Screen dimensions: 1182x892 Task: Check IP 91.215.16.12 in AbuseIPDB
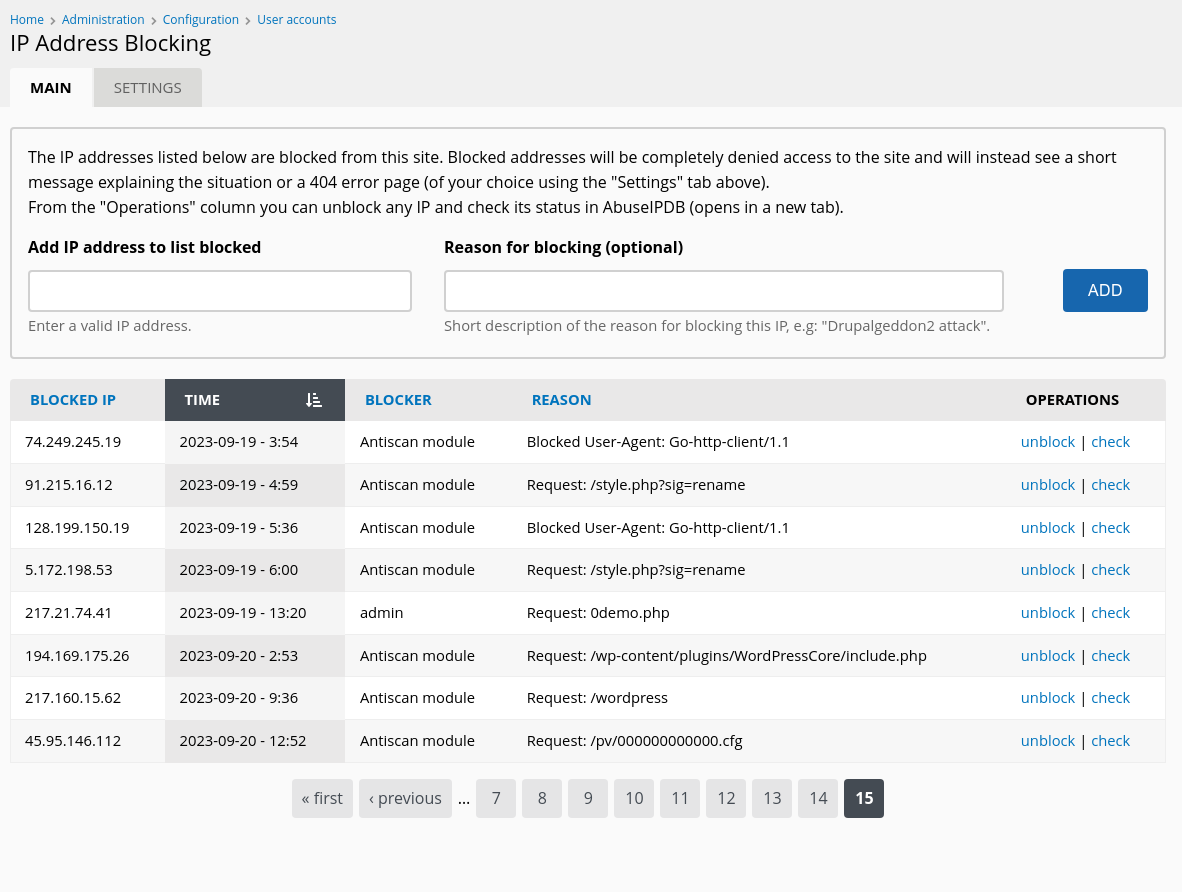(x=1110, y=485)
